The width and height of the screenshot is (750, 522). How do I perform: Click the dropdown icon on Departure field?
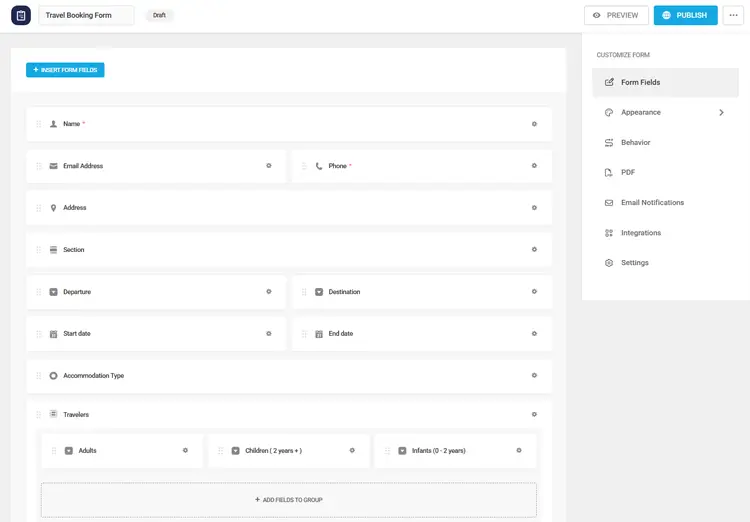[54, 292]
